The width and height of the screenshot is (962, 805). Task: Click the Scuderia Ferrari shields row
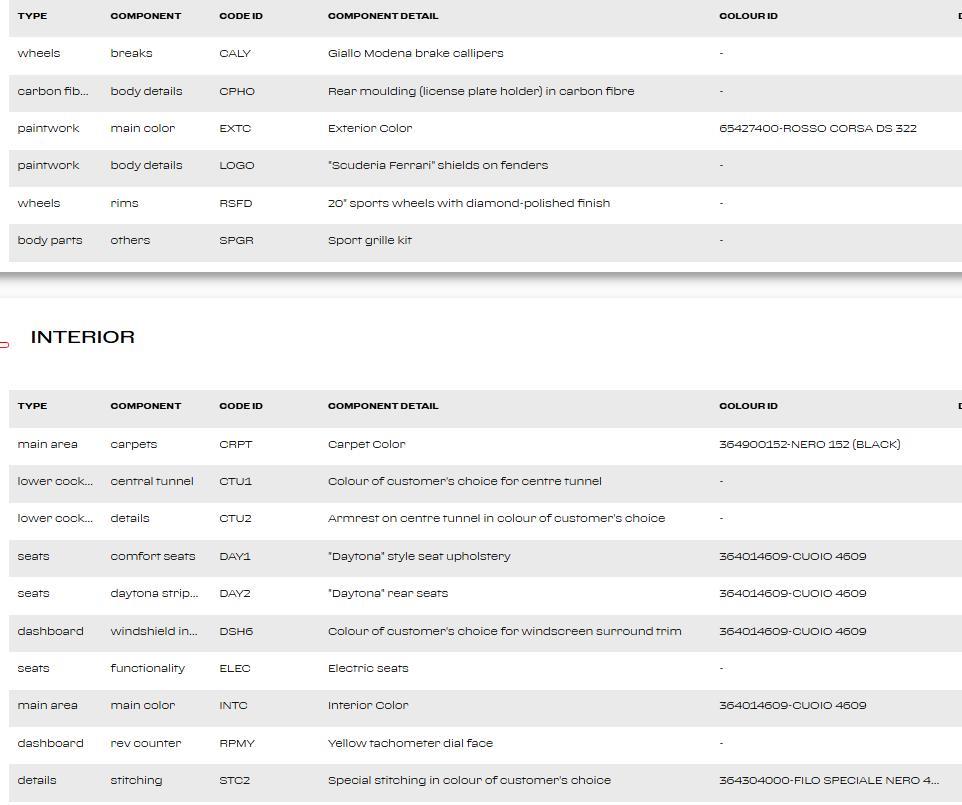tap(437, 165)
